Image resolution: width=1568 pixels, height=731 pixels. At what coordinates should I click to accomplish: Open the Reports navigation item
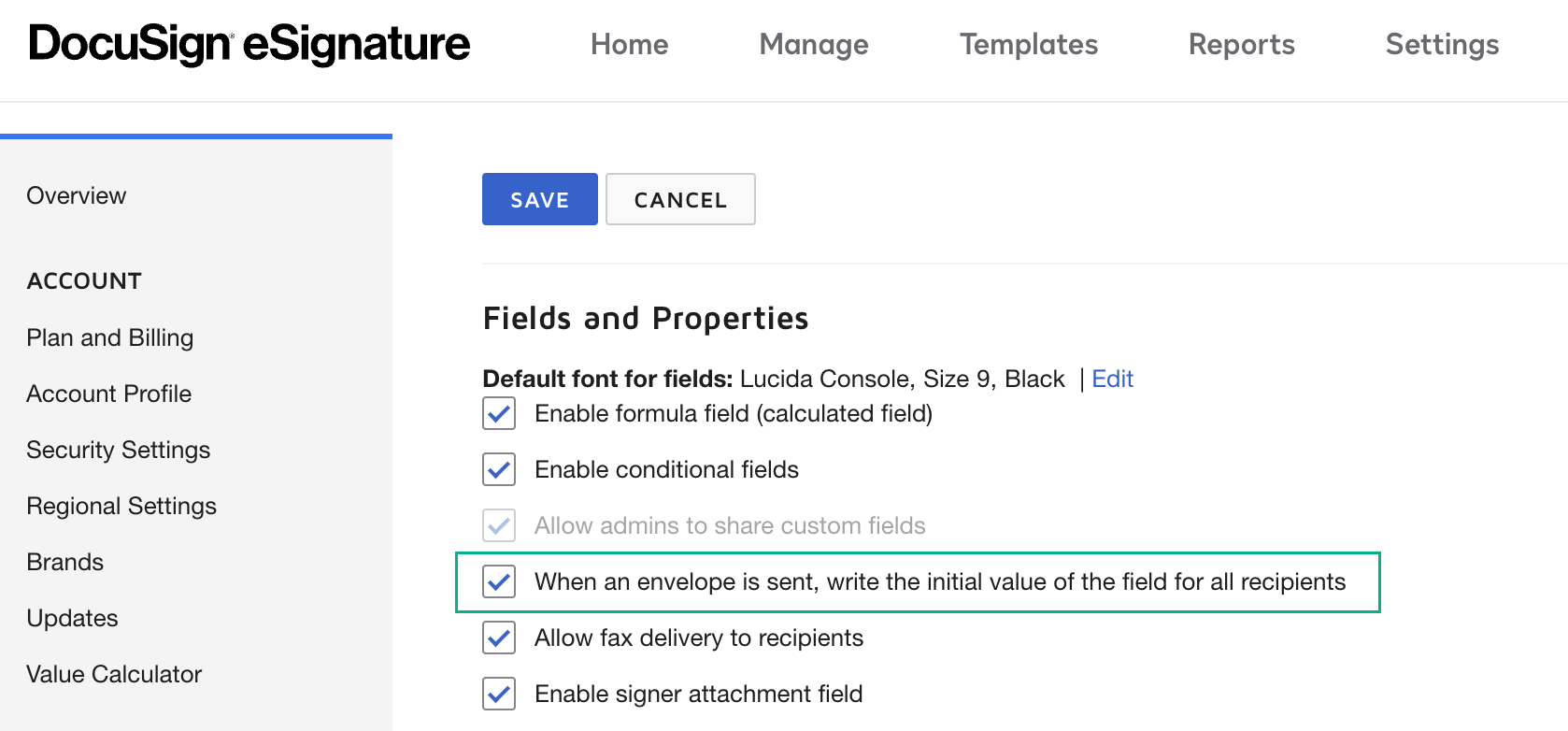1241,44
